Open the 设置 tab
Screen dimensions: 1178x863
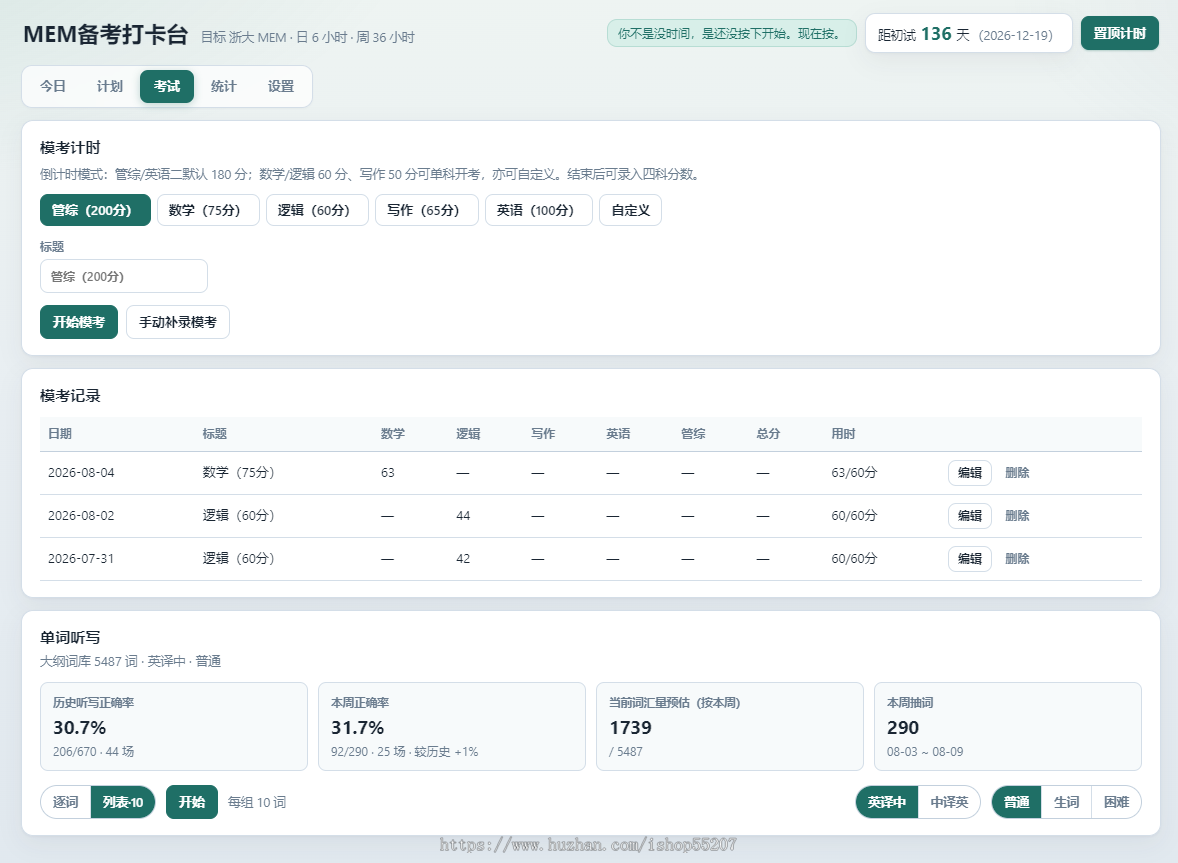coord(281,86)
